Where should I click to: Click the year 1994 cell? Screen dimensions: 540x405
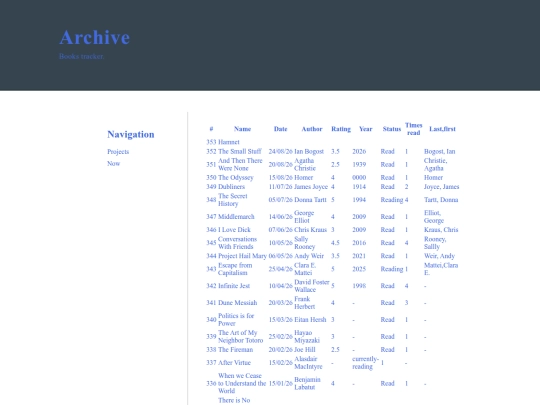(x=359, y=200)
